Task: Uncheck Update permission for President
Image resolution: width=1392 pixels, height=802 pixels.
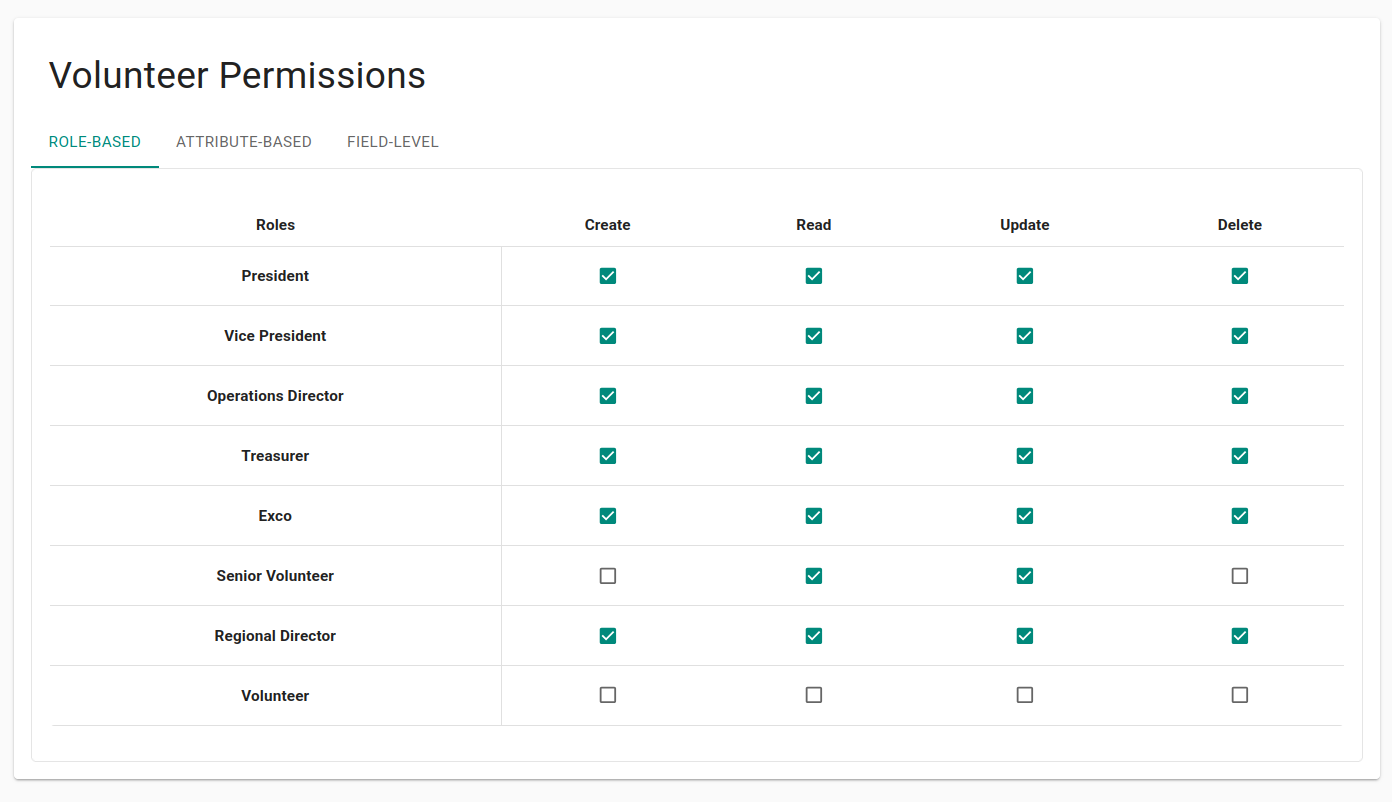Action: tap(1025, 276)
